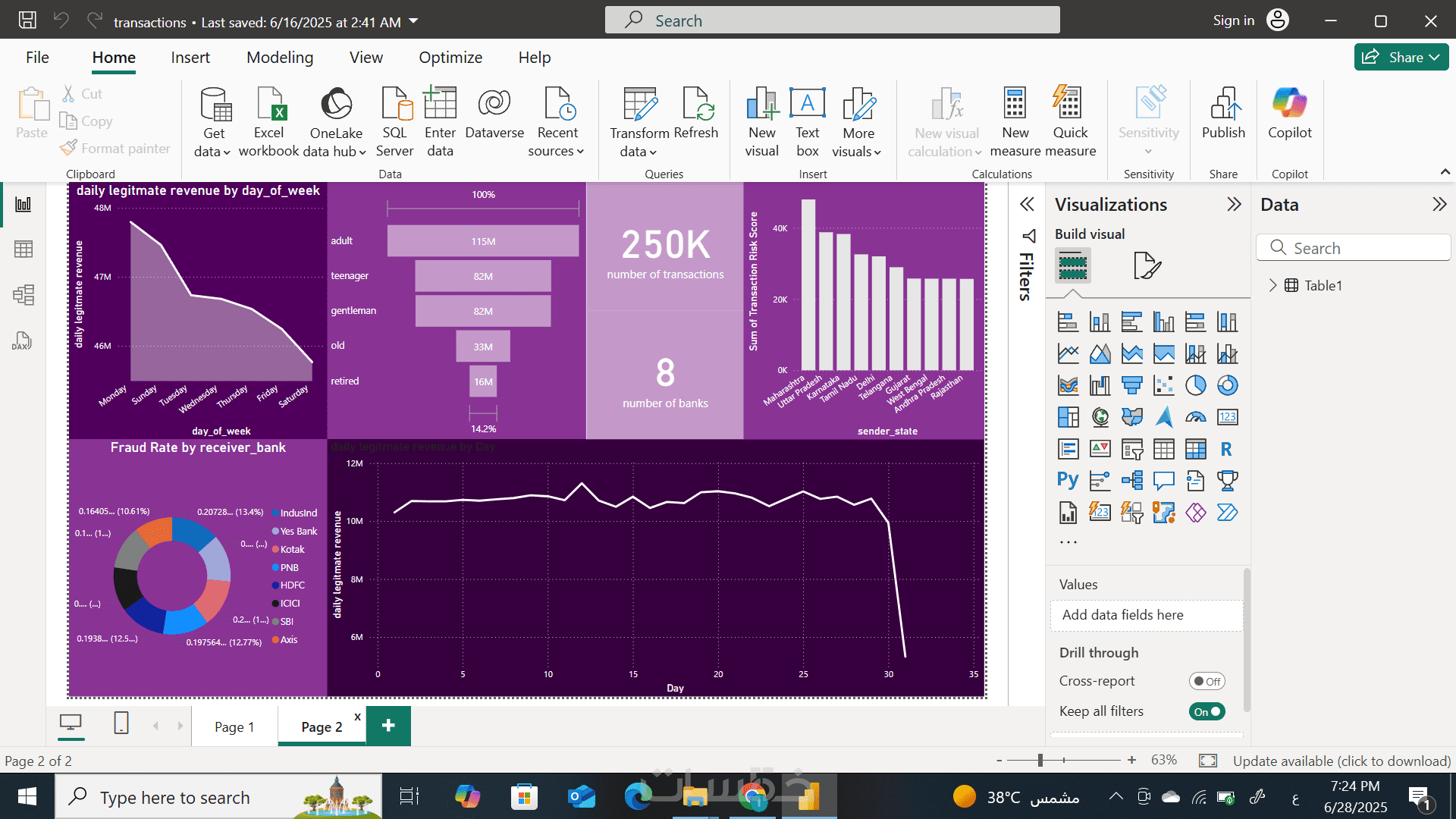Screen dimensions: 1456x819
Task: Open the Table view in left sidebar
Action: [x=24, y=249]
